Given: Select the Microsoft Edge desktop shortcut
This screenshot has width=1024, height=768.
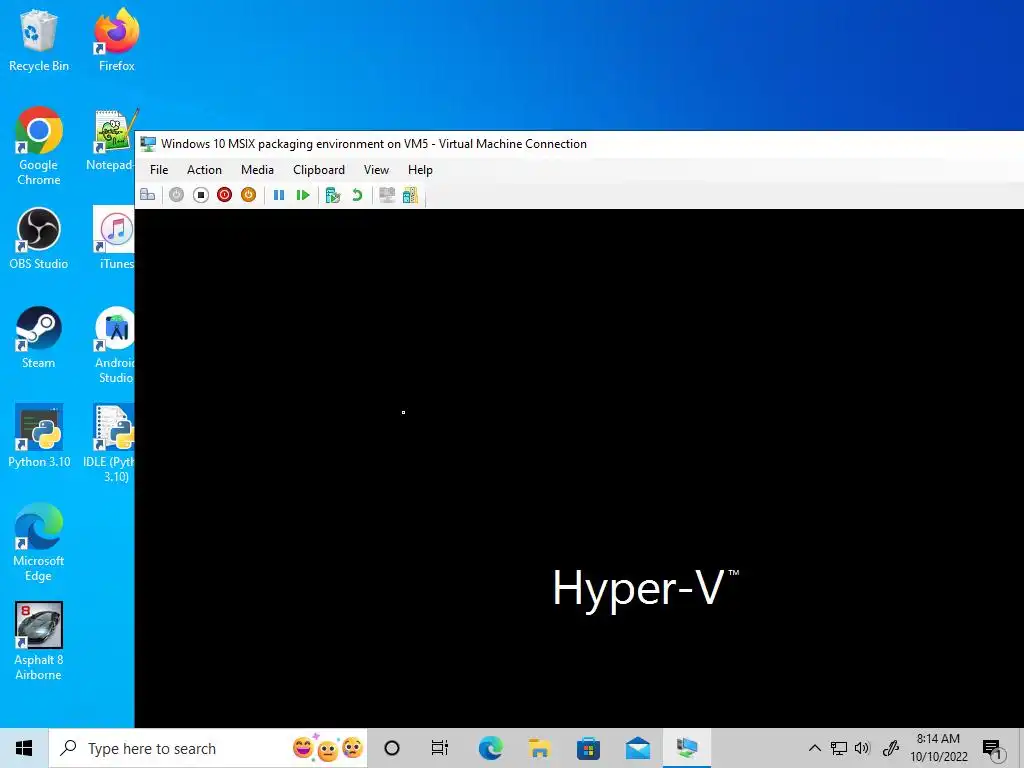Looking at the screenshot, I should (x=39, y=542).
